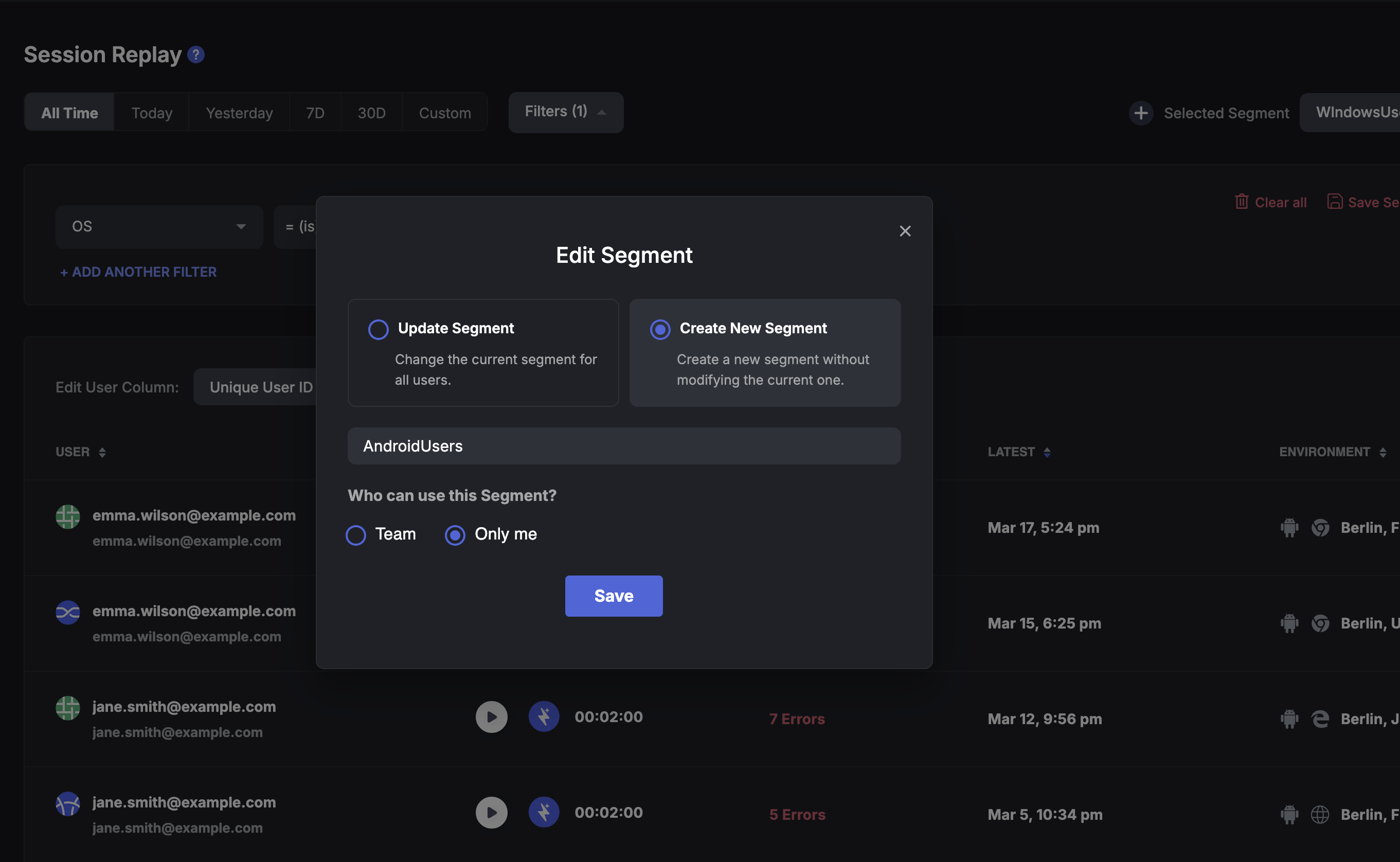Switch to the 7D time range tab
Screen dimensions: 1400x862
(x=315, y=113)
